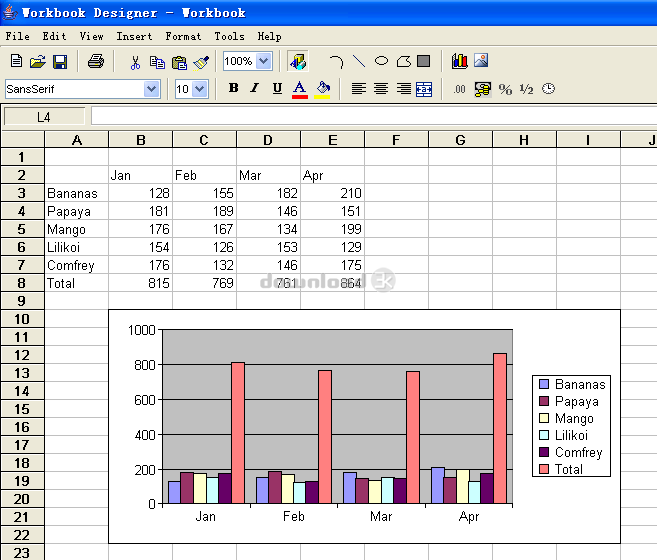Click the Apr Total bar in chart
The image size is (657, 560).
pyautogui.click(x=500, y=428)
